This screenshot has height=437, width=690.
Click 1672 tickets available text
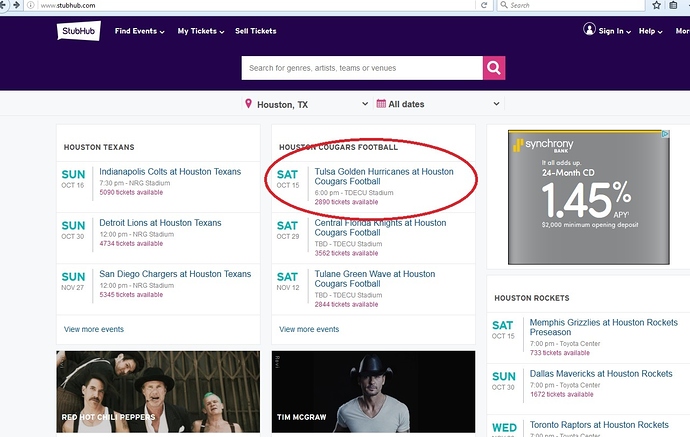tap(562, 394)
